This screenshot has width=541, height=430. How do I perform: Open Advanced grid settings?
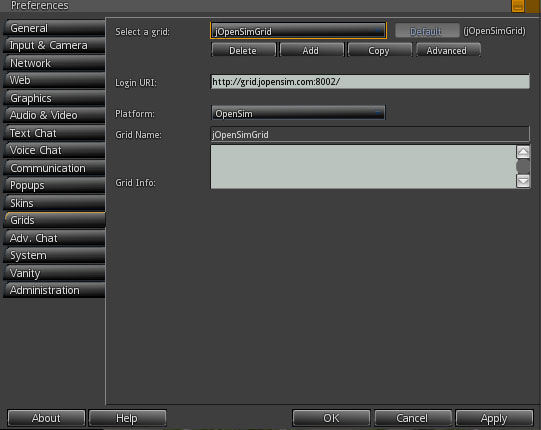click(x=447, y=50)
